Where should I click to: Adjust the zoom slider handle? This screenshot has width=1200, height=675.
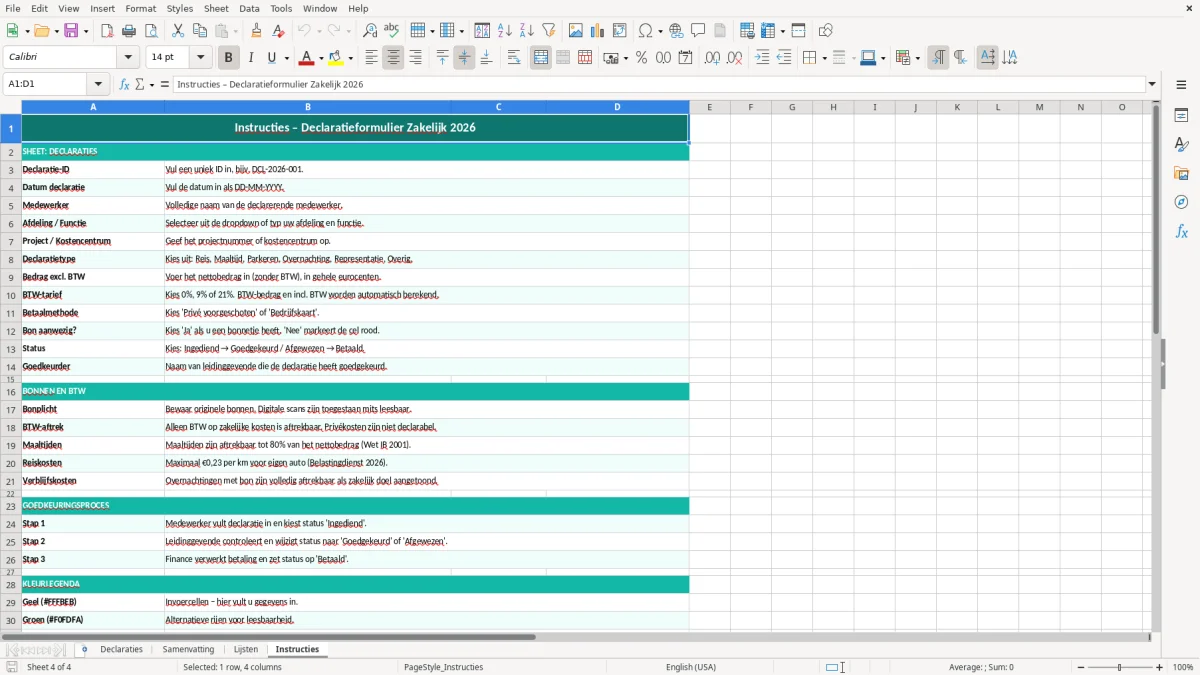1120,667
